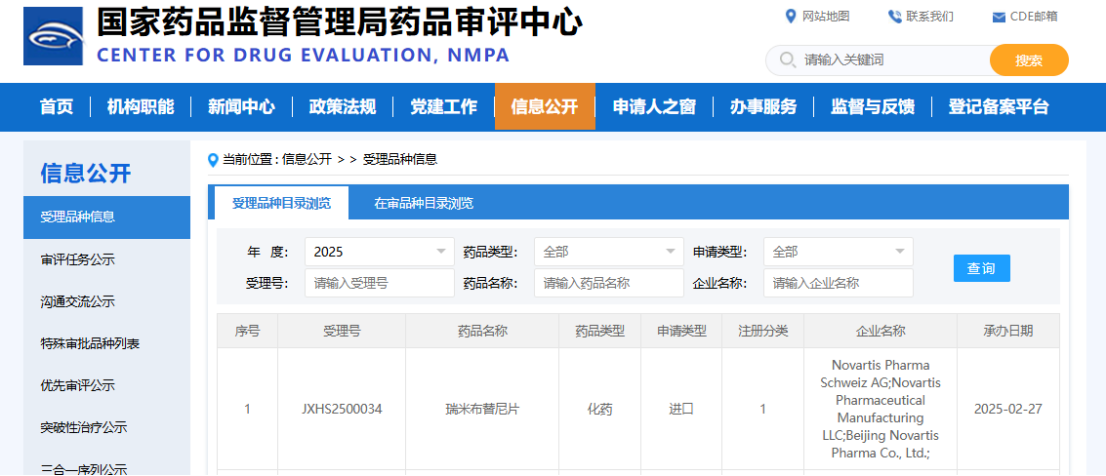This screenshot has height=476, width=1106.
Task: Click the orange 搜索 button
Action: tap(1028, 60)
